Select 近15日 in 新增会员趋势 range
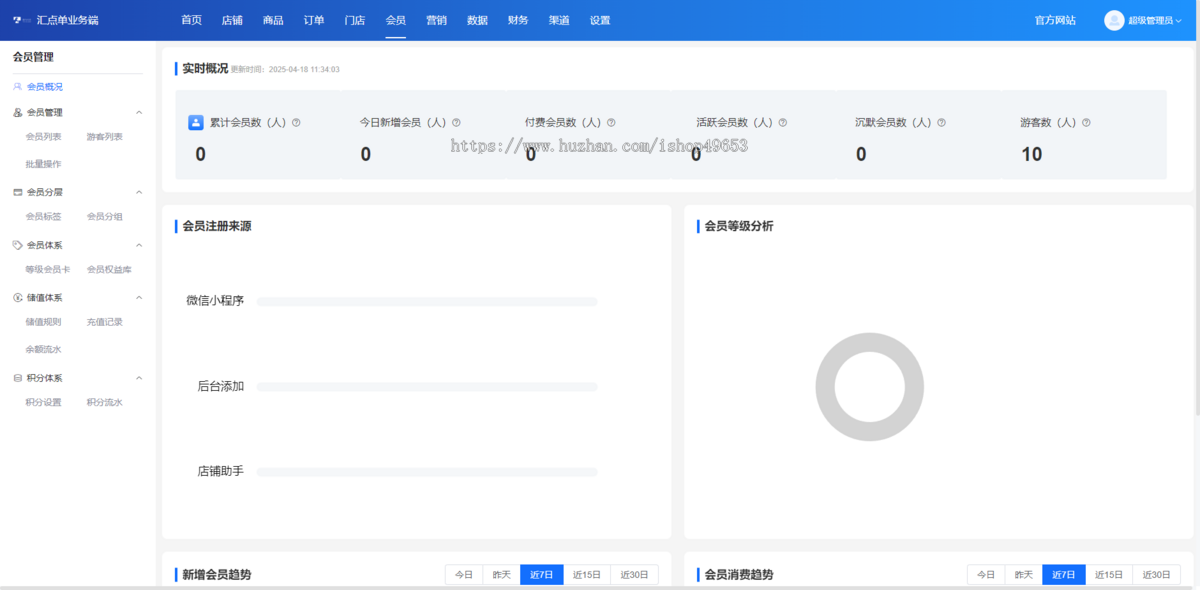Image resolution: width=1200 pixels, height=590 pixels. click(x=587, y=575)
